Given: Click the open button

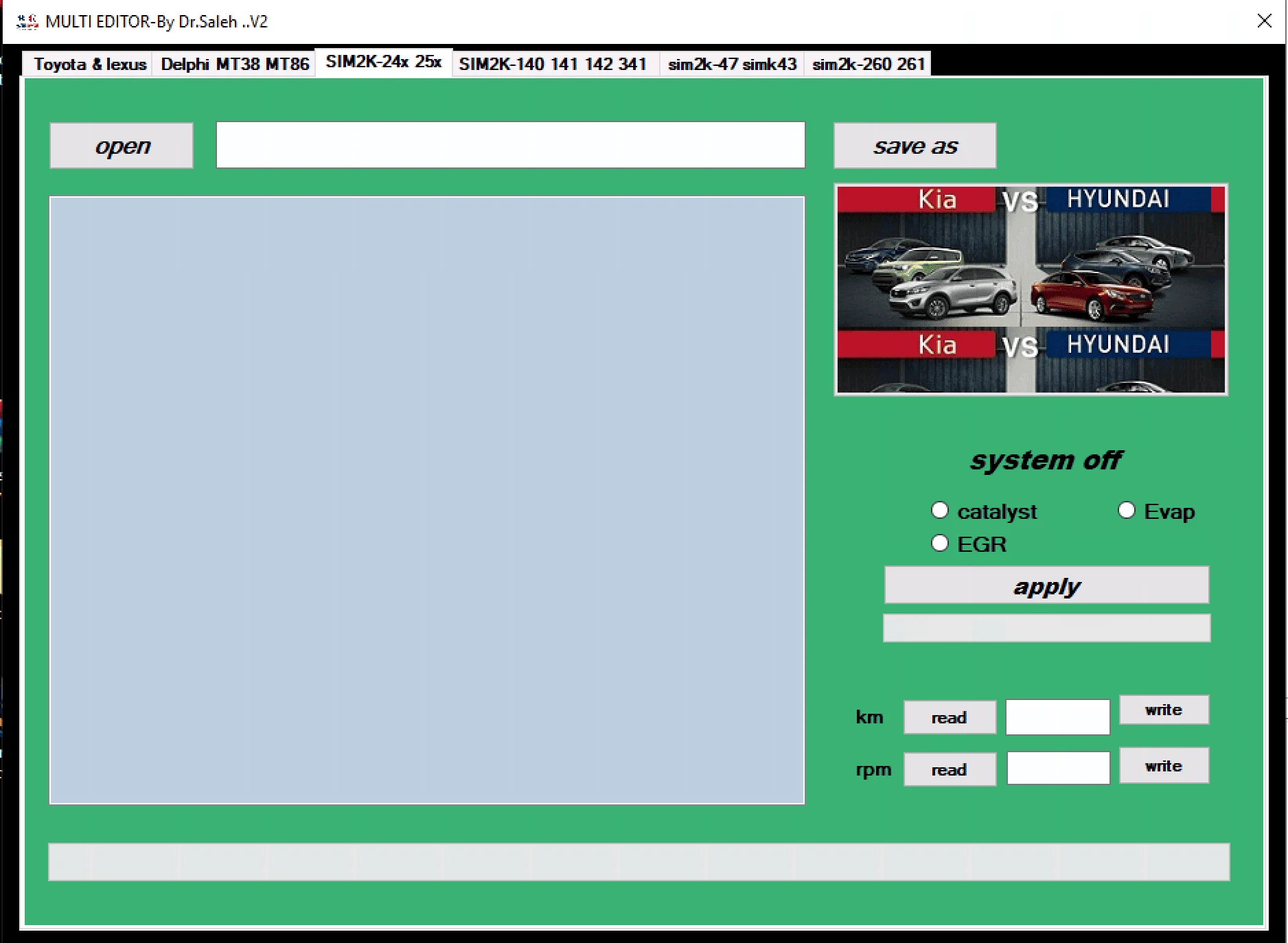Looking at the screenshot, I should point(122,145).
